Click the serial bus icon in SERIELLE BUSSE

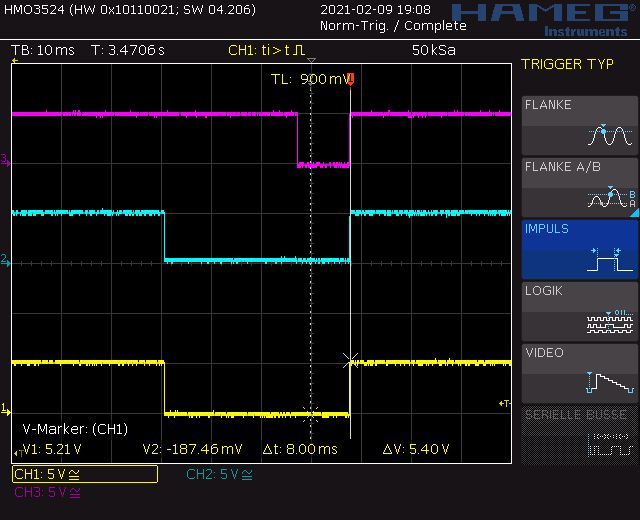(610, 444)
